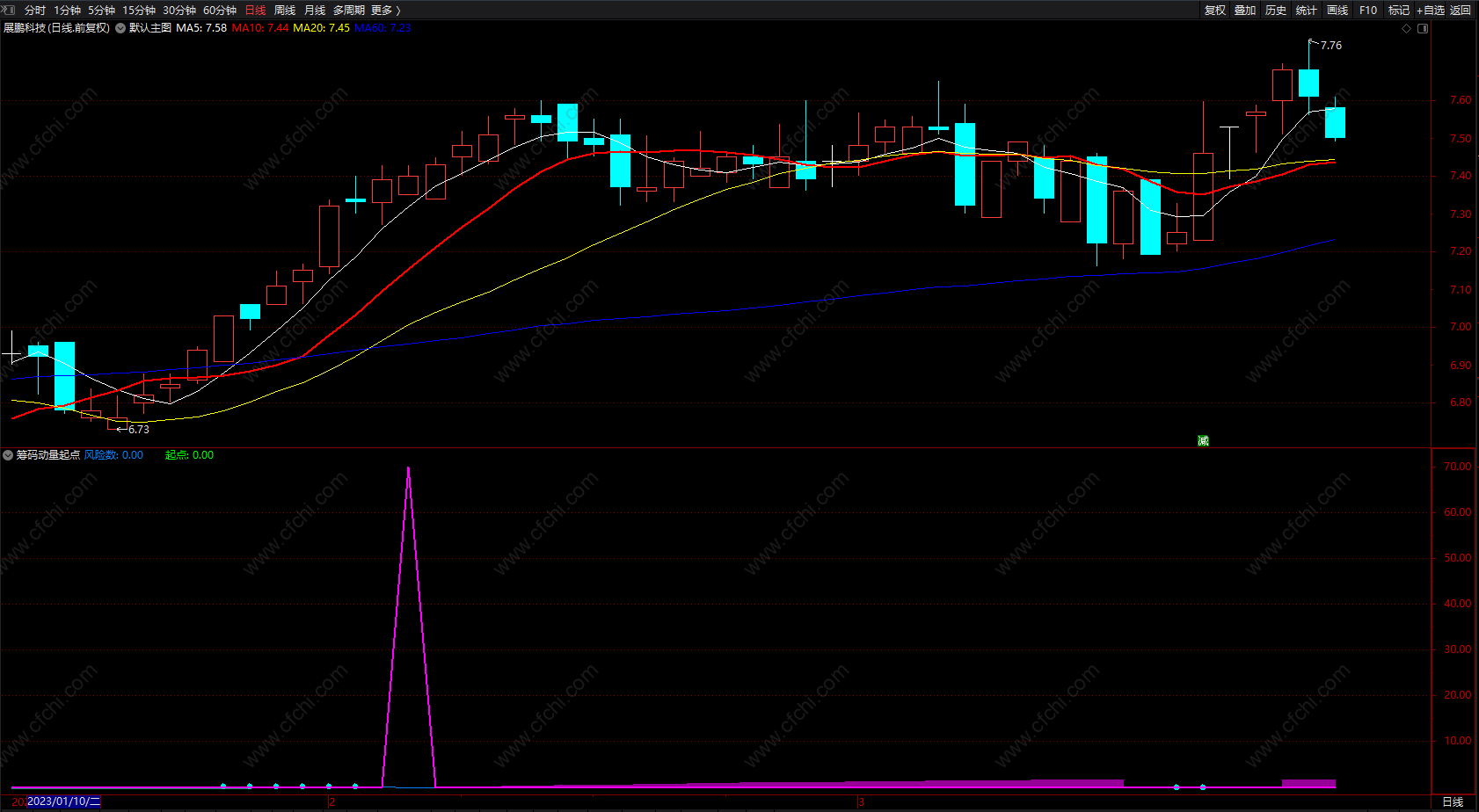Click the yellow MA20: 7.45 label
This screenshot has width=1479, height=812.
click(321, 28)
